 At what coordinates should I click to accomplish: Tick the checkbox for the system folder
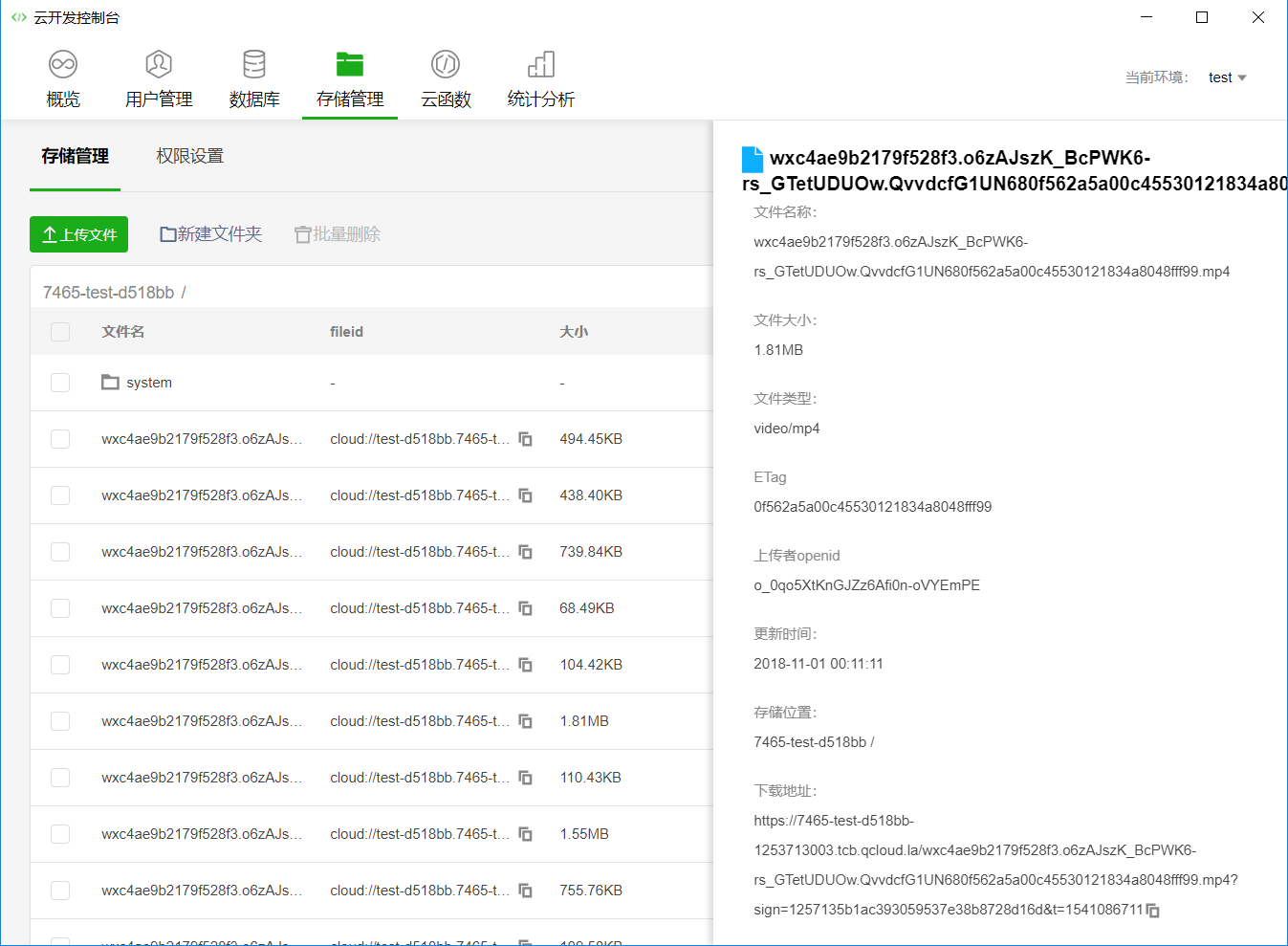[60, 383]
